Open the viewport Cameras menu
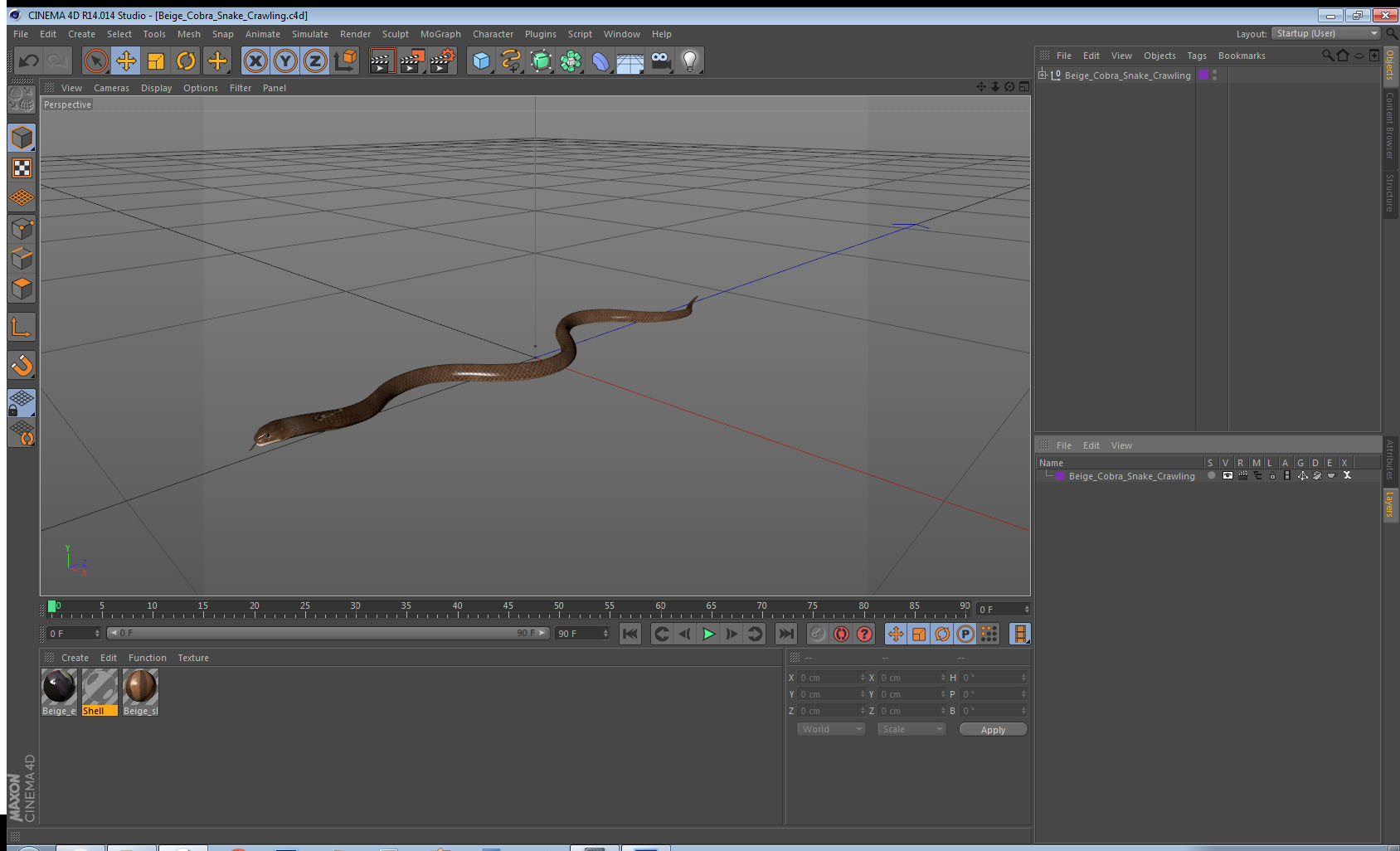 point(111,88)
